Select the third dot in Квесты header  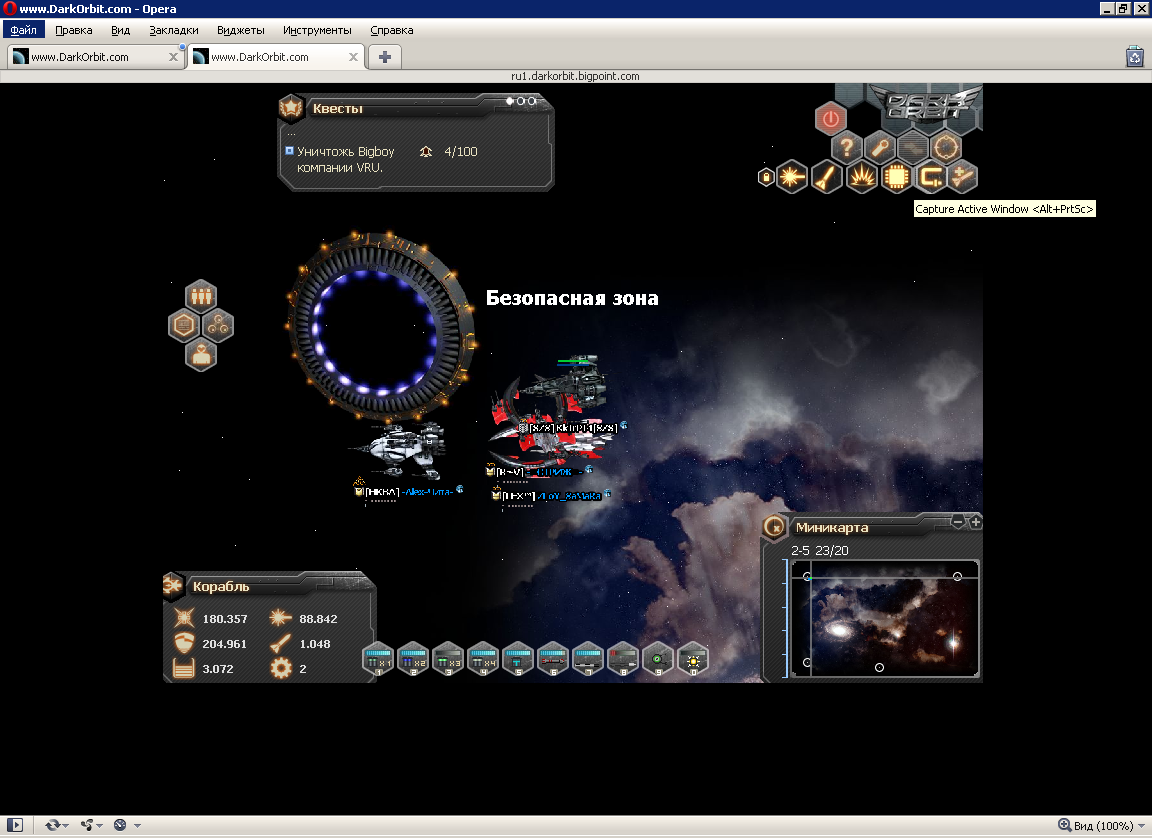coord(532,101)
